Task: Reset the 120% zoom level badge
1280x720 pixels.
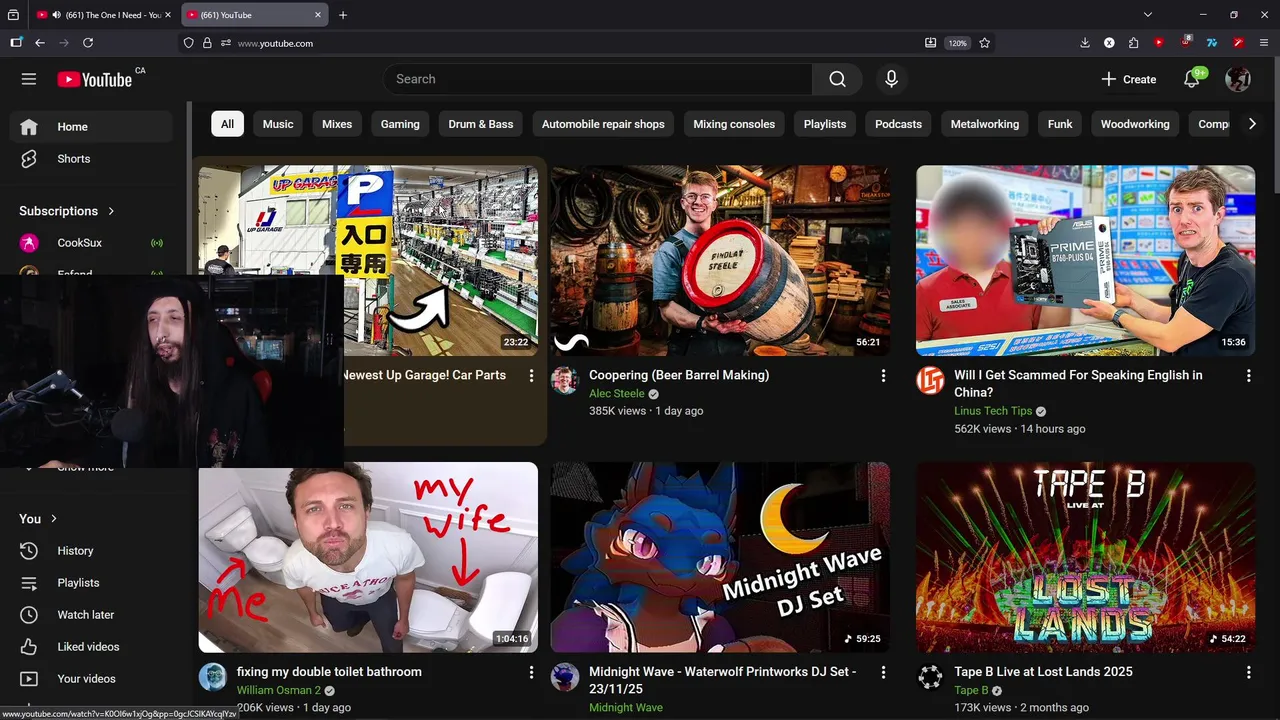Action: 958,43
